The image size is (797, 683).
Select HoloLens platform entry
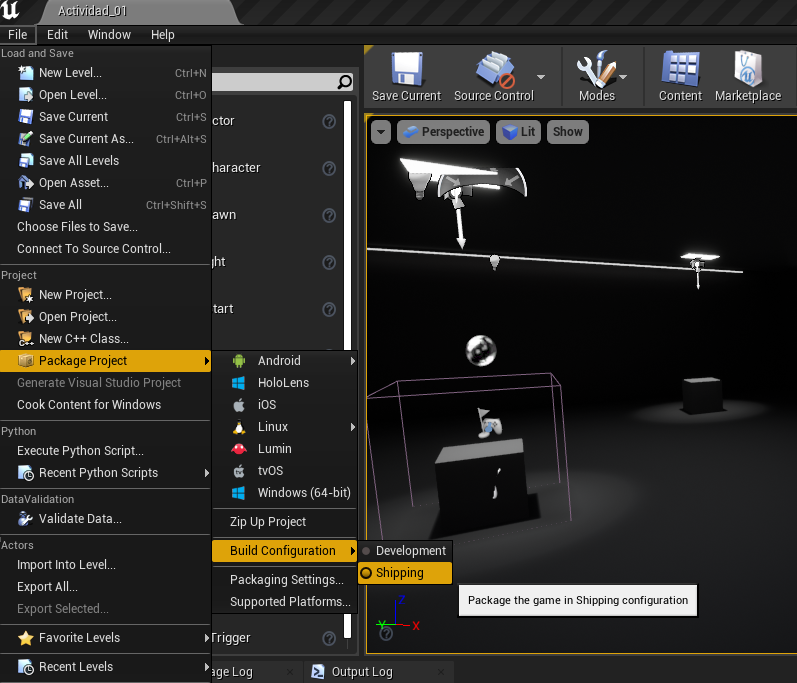[285, 383]
